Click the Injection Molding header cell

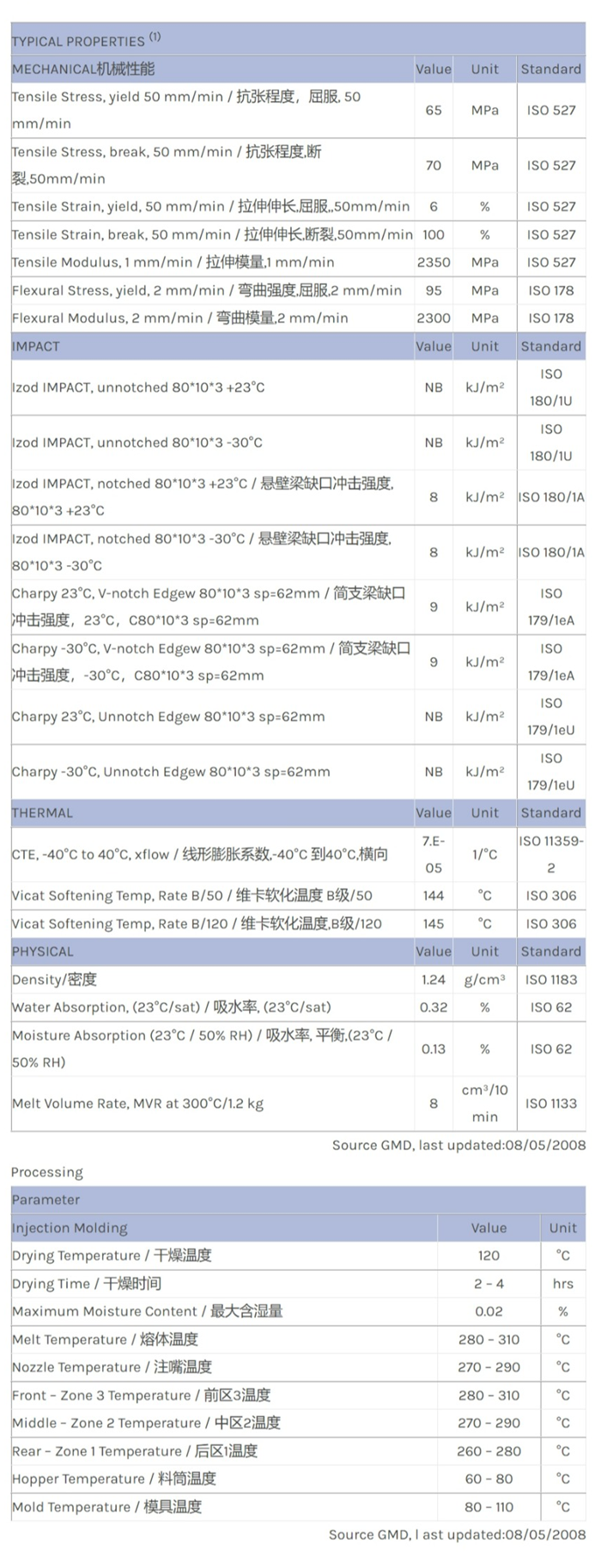[70, 1228]
